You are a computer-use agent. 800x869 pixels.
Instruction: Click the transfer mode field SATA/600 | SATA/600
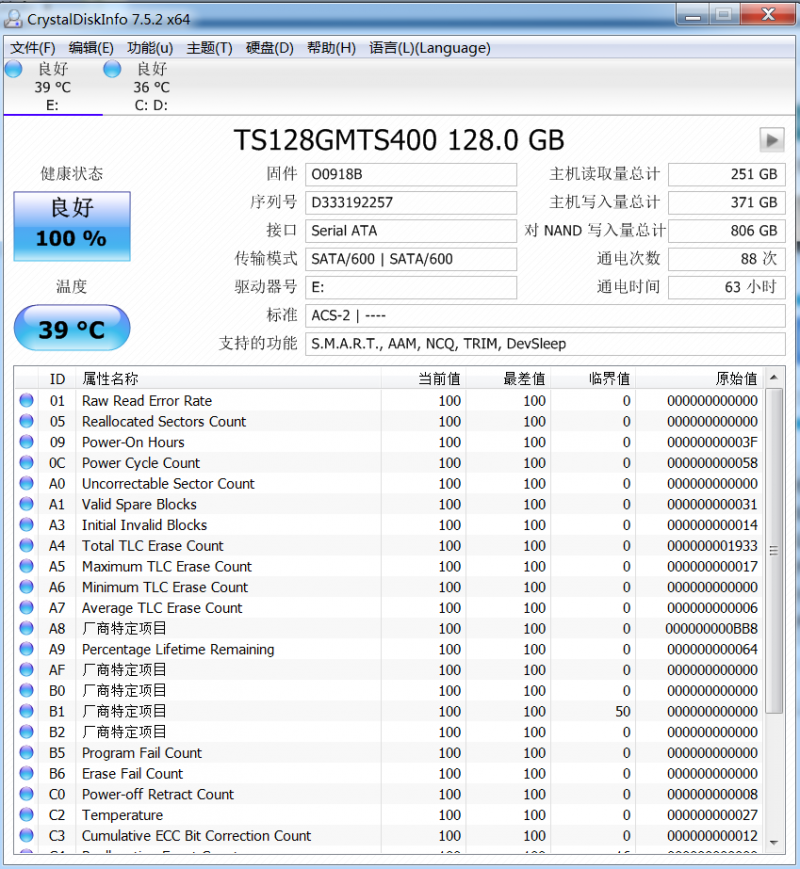click(x=411, y=259)
